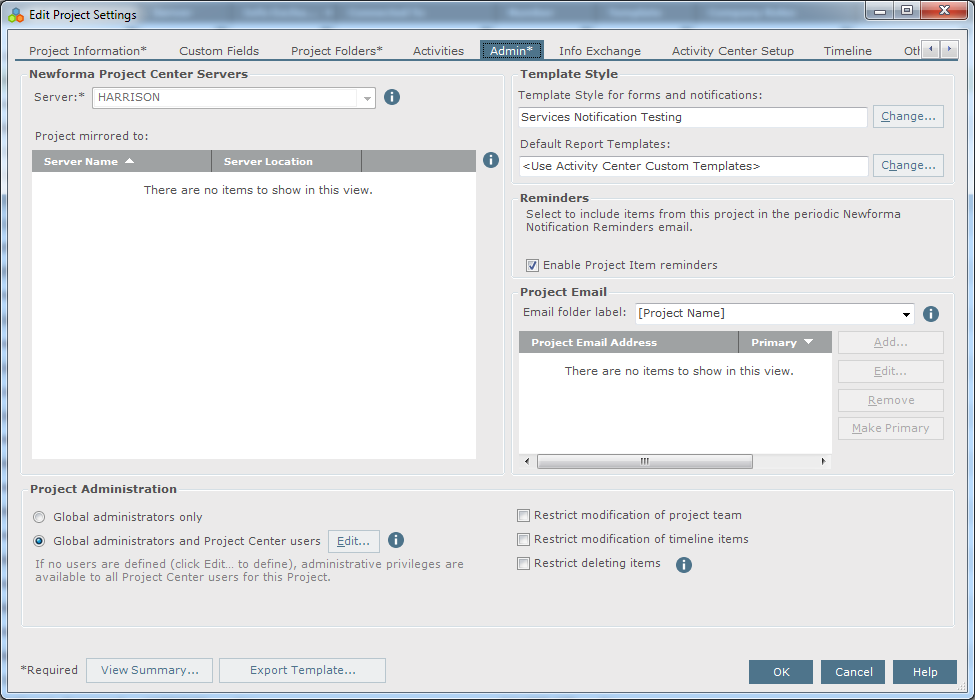The width and height of the screenshot is (975, 700).
Task: Click the email list scroll left arrow
Action: (x=527, y=461)
